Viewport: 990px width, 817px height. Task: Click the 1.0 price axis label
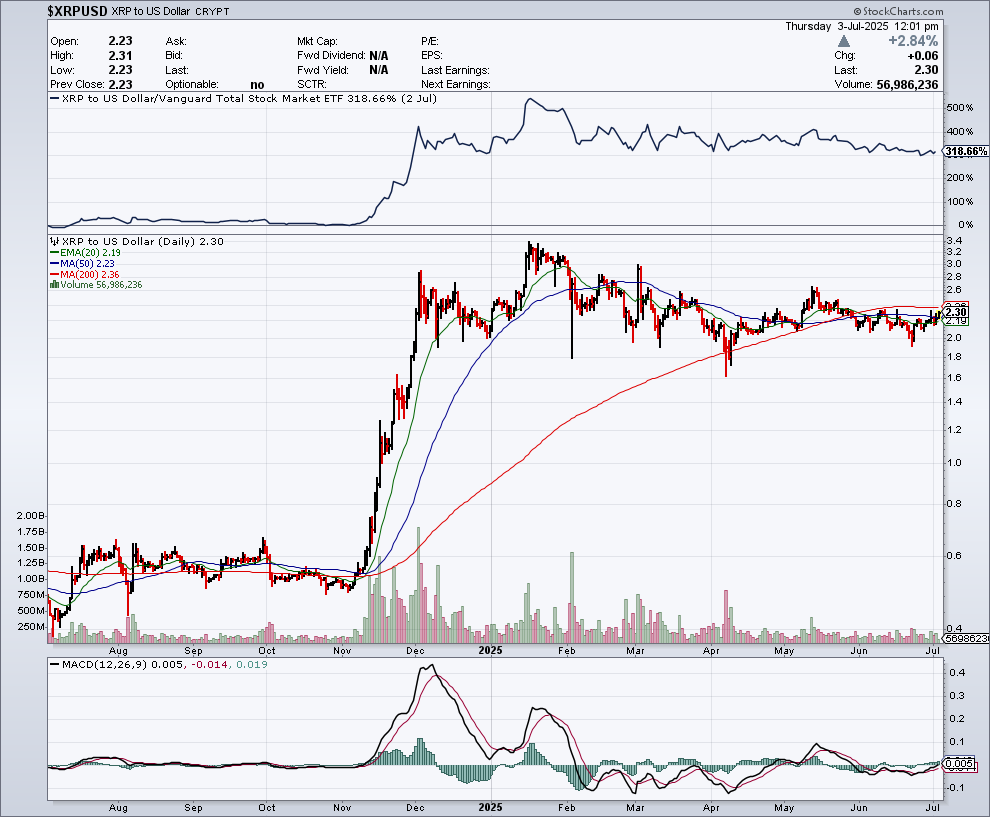coord(954,463)
